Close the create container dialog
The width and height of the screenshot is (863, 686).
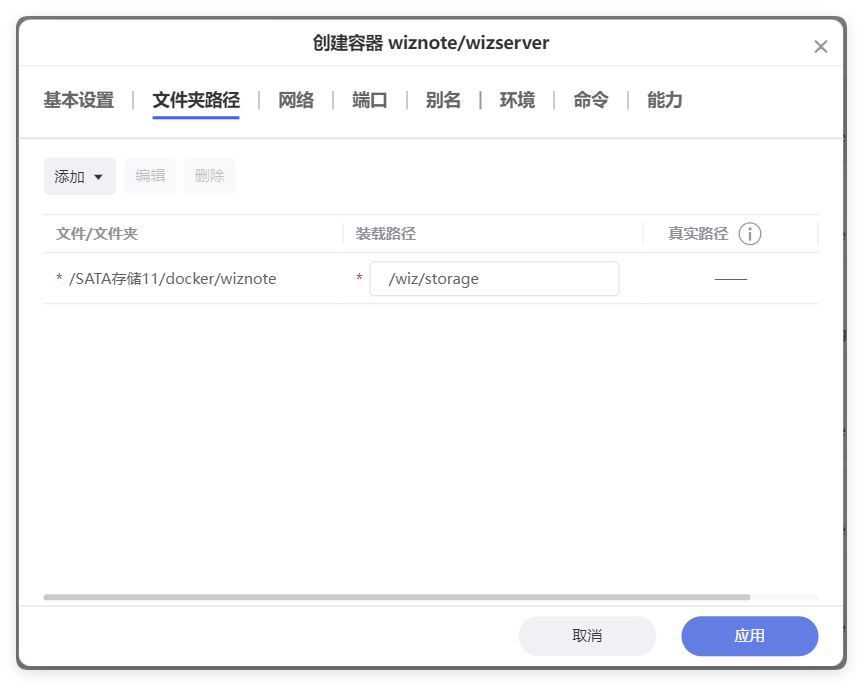pos(821,46)
